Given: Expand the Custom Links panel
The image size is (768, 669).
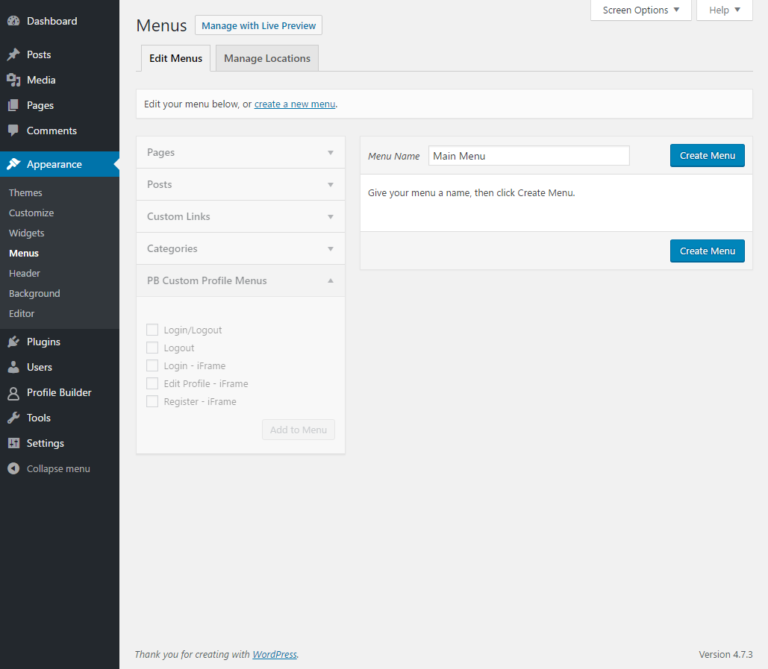Looking at the screenshot, I should pyautogui.click(x=240, y=217).
